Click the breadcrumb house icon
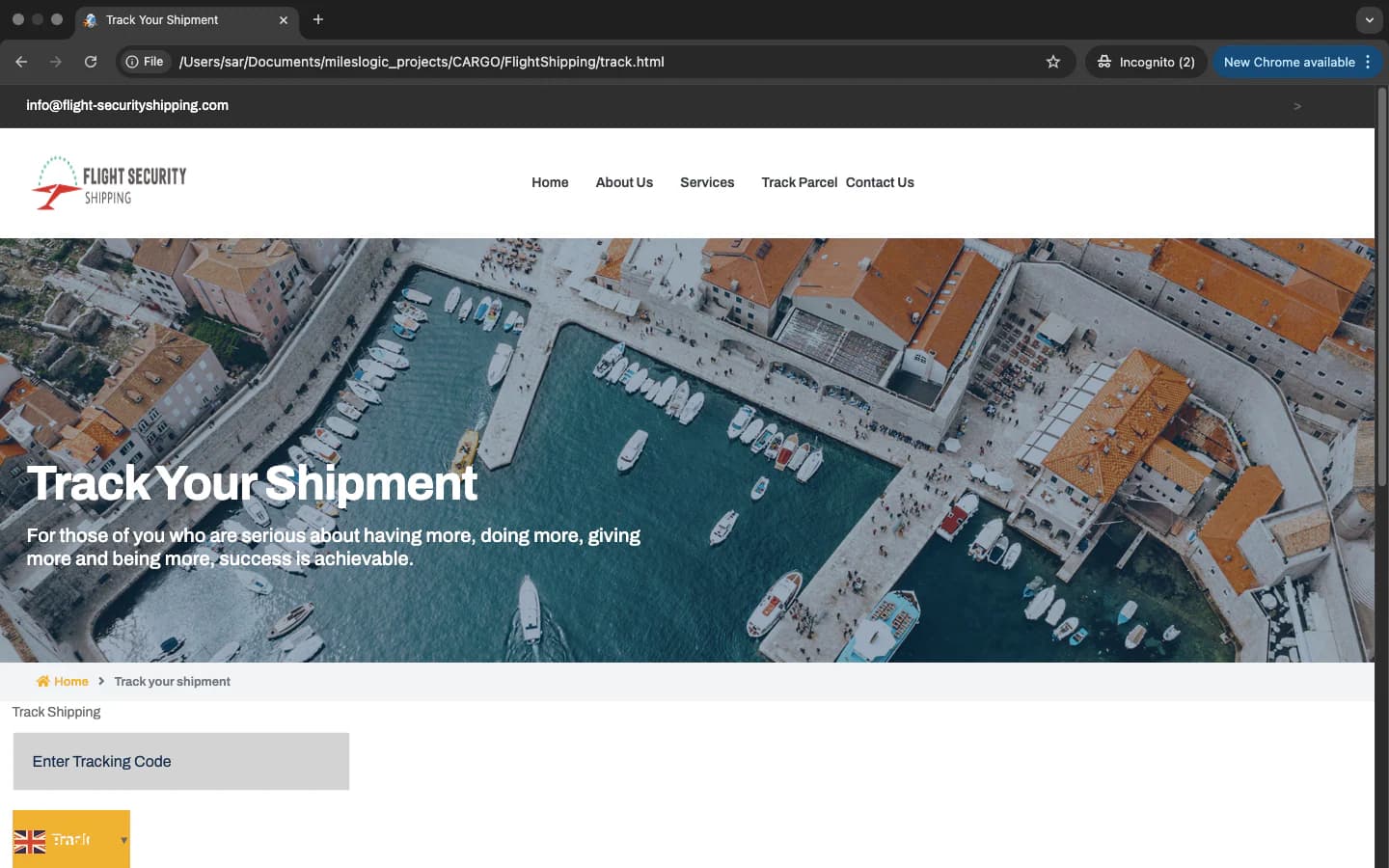The width and height of the screenshot is (1389, 868). click(43, 681)
